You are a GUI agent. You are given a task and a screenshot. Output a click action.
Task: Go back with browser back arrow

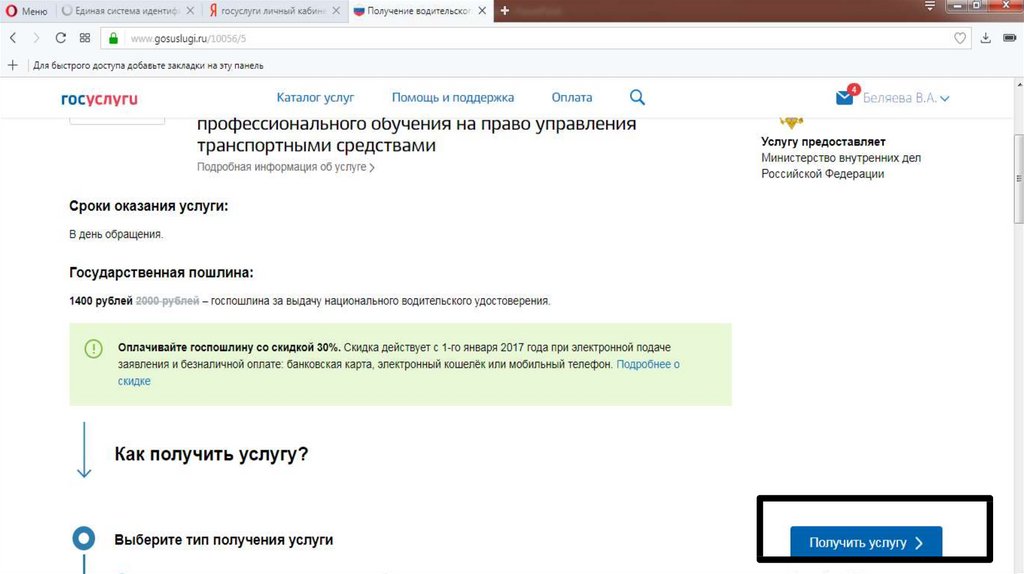click(13, 38)
